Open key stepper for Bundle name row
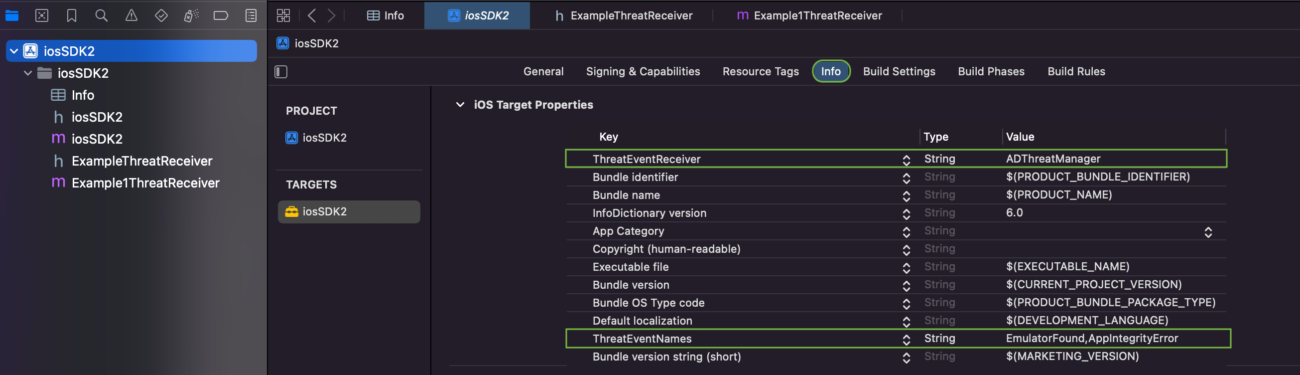Viewport: 1300px width, 375px height. pos(906,195)
